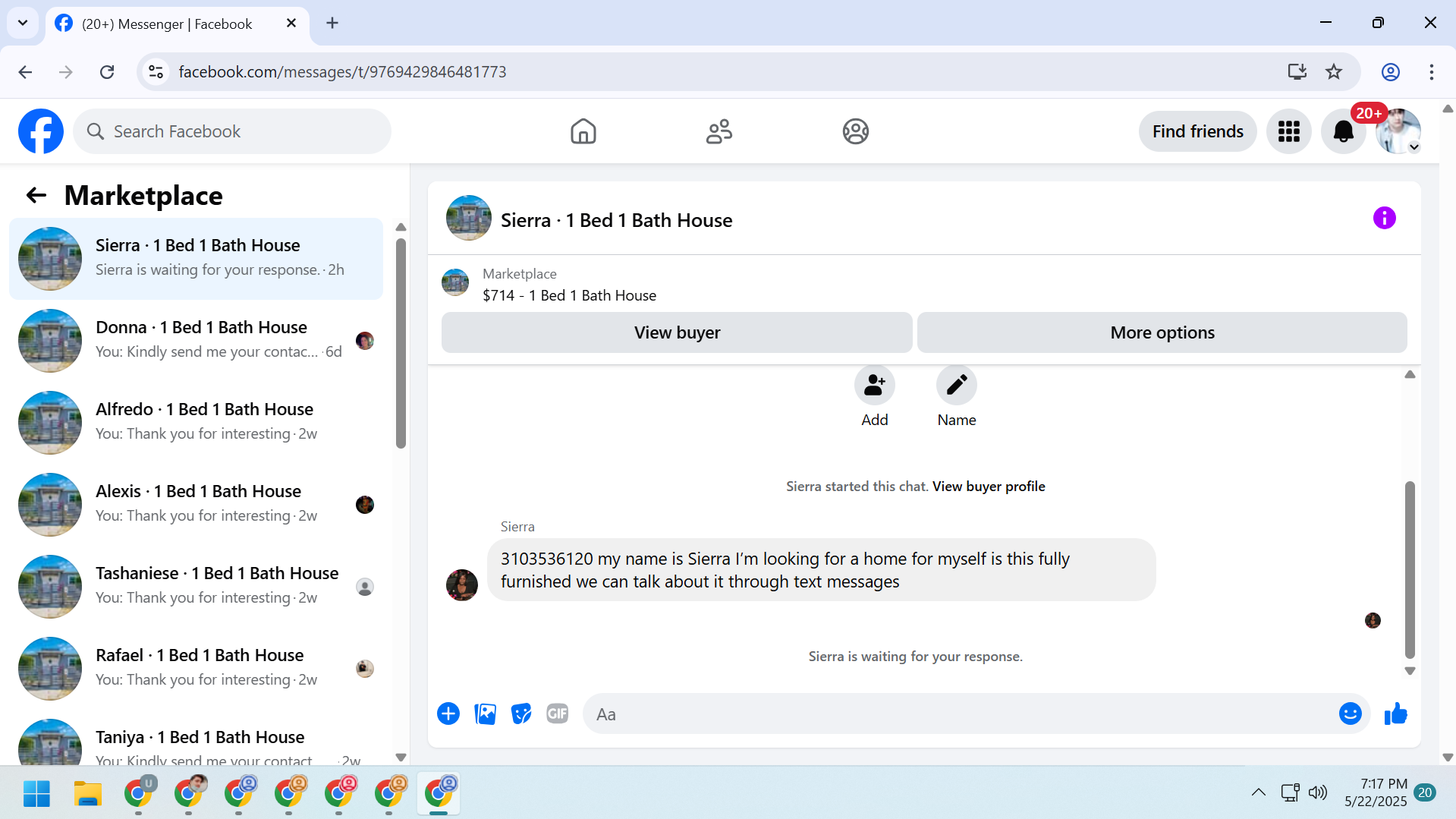Click the conversation list scroll-down arrow
Screen dimensions: 1456x819
401,757
